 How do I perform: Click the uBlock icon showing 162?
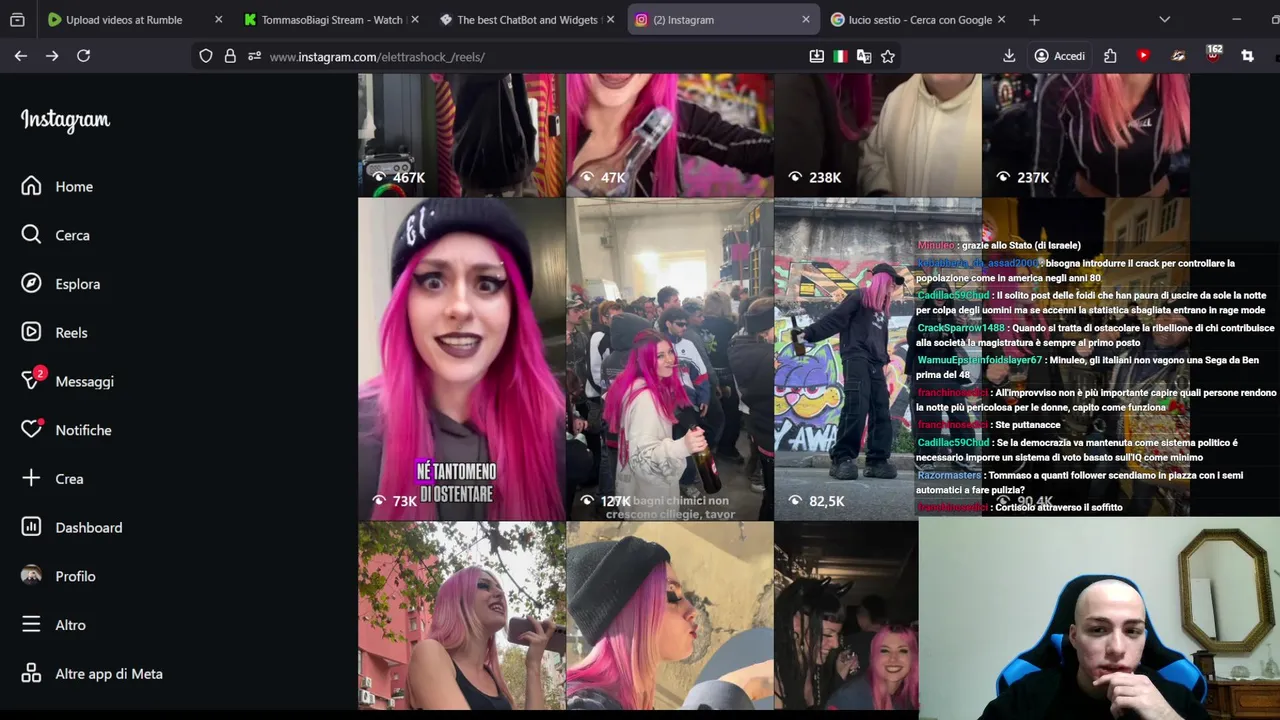pyautogui.click(x=1213, y=54)
